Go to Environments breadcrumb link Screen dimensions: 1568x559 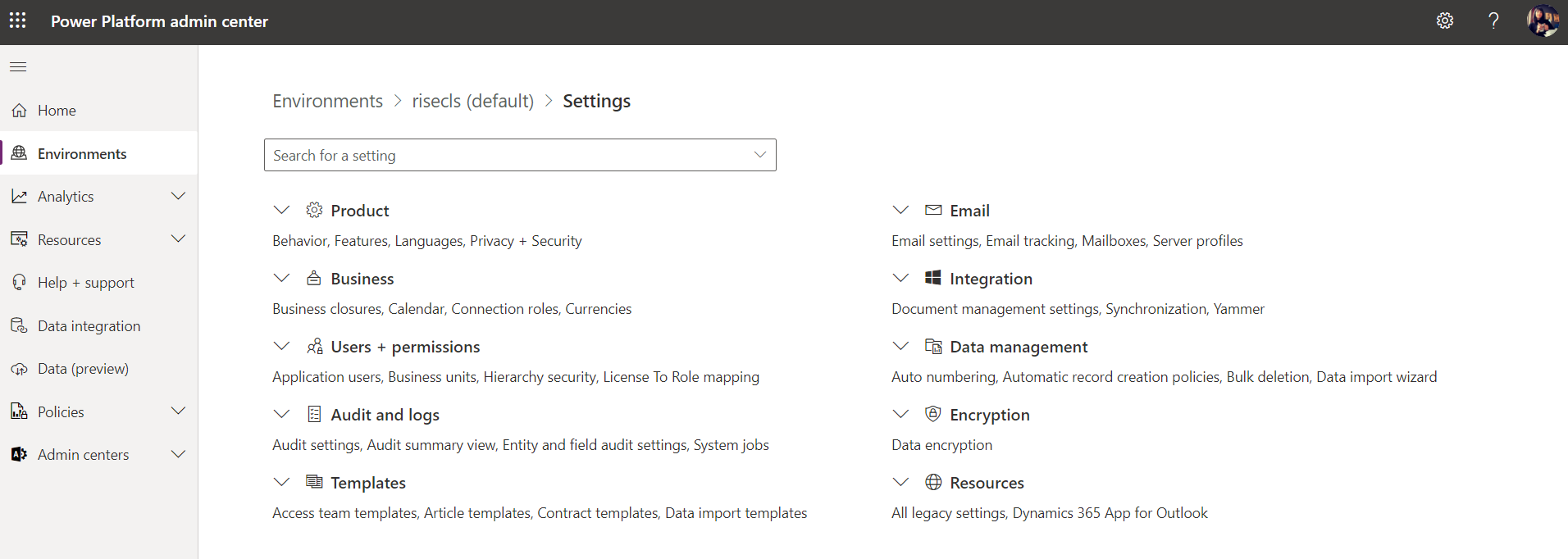(x=327, y=101)
